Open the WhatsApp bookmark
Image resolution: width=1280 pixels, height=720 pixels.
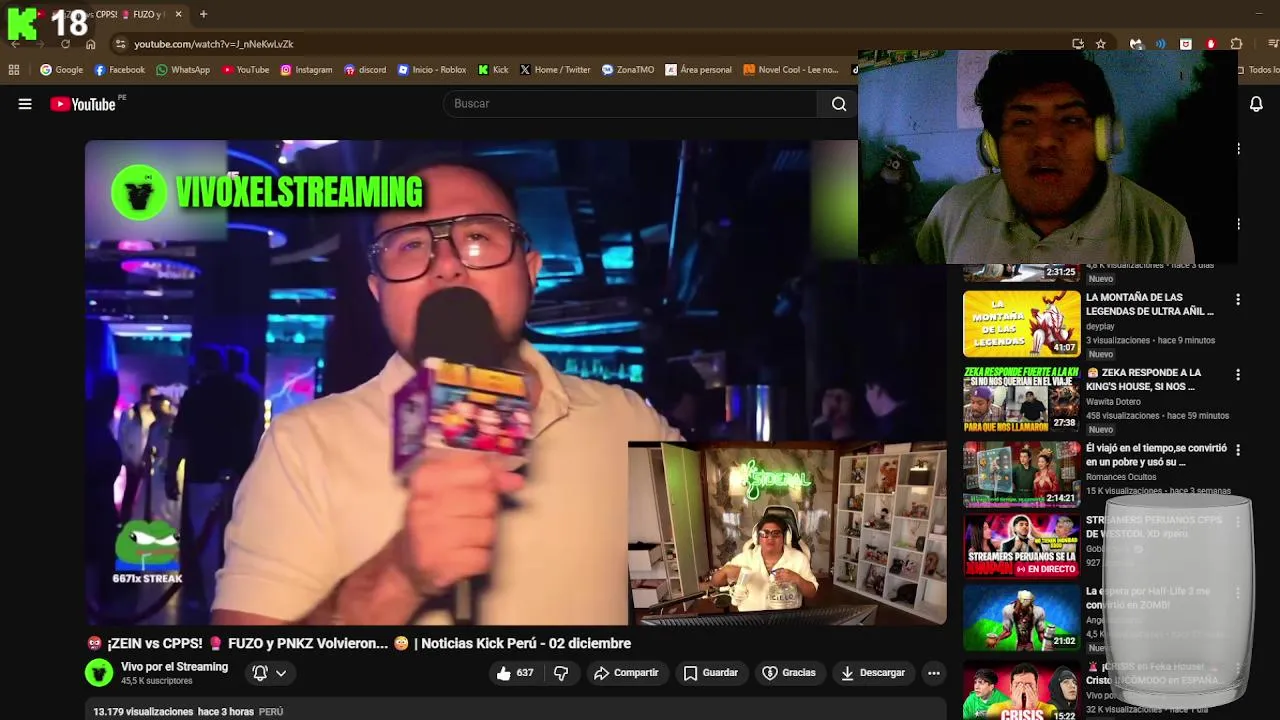pos(182,70)
